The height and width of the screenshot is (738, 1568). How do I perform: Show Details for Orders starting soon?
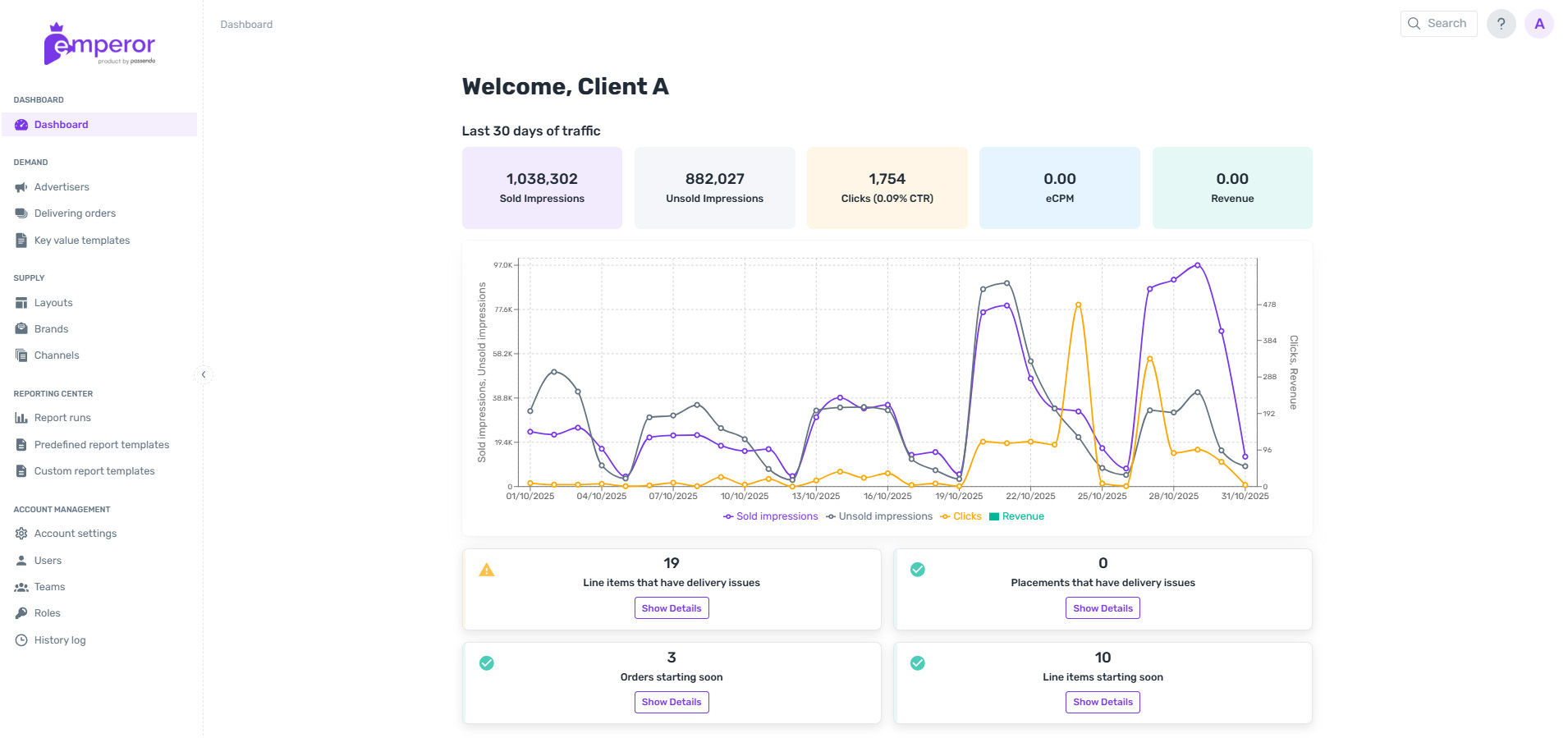point(671,702)
